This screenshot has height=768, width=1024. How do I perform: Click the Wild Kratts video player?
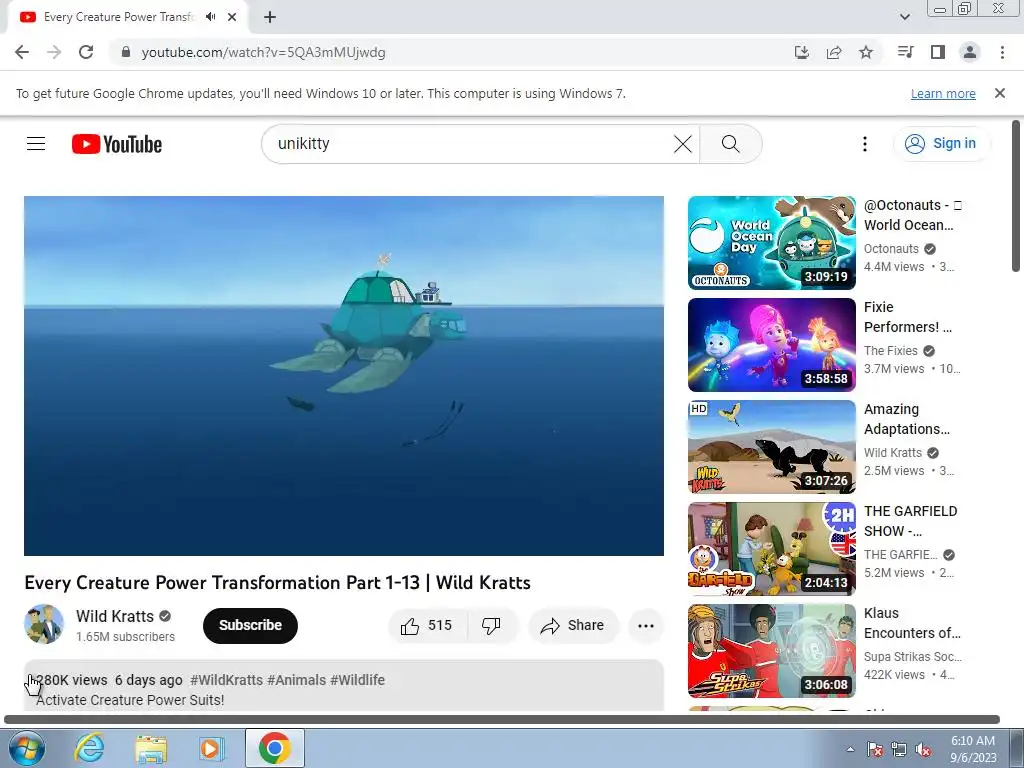tap(344, 376)
